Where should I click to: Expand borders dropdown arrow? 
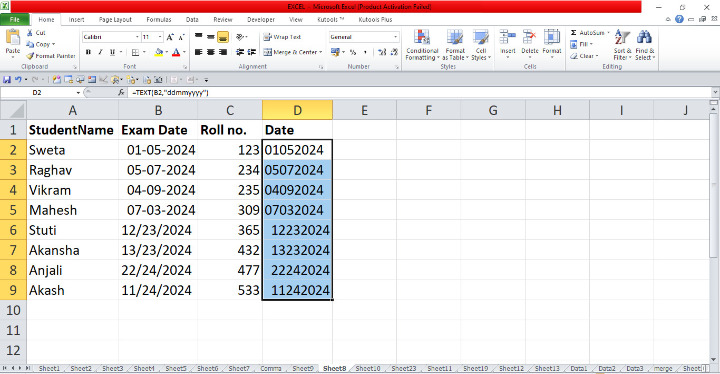pyautogui.click(x=144, y=52)
